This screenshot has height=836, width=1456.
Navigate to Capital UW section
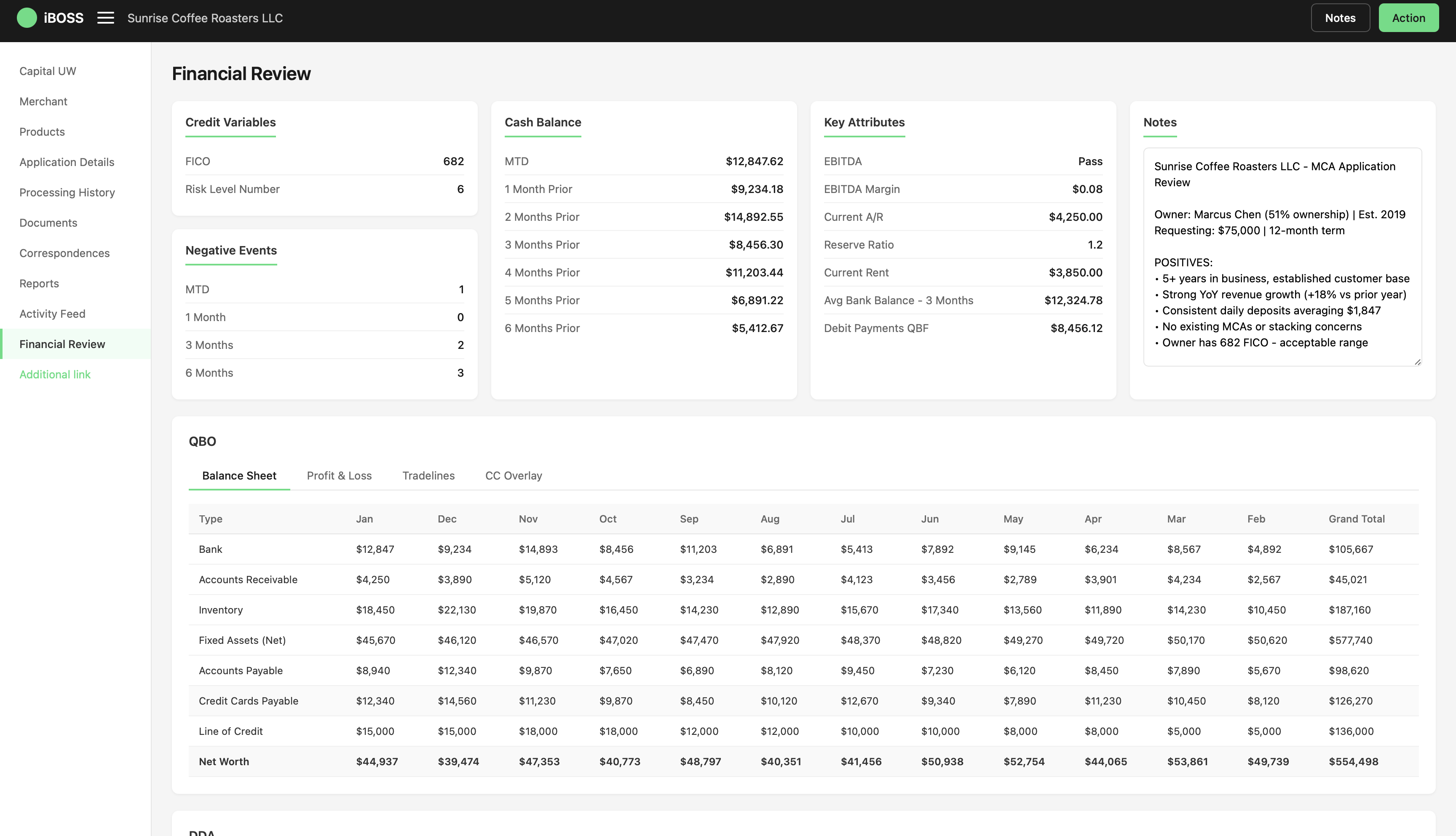pos(48,71)
